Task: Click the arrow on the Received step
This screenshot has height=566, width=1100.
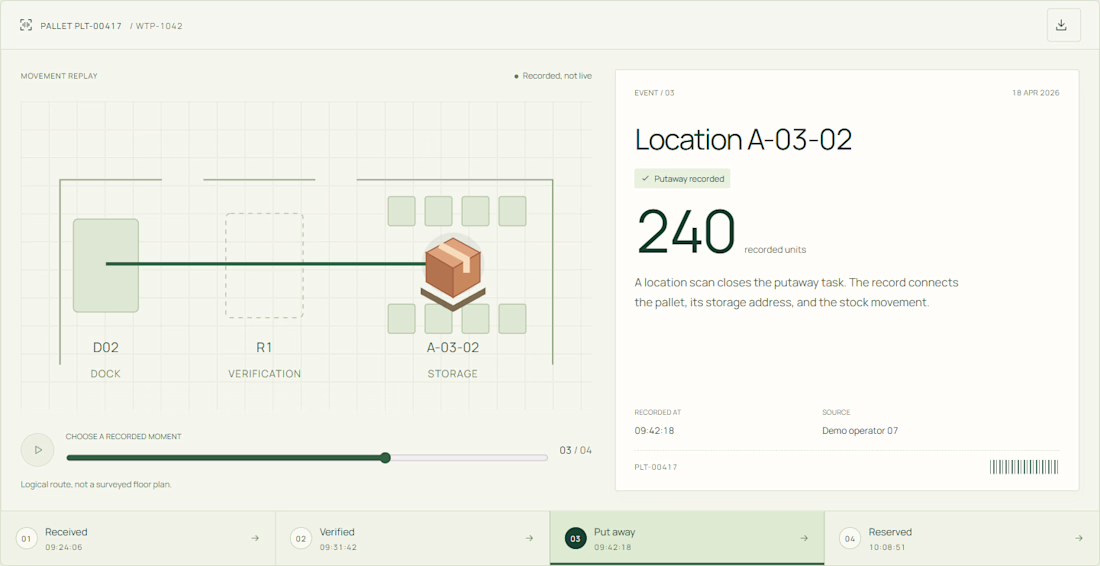Action: (255, 539)
